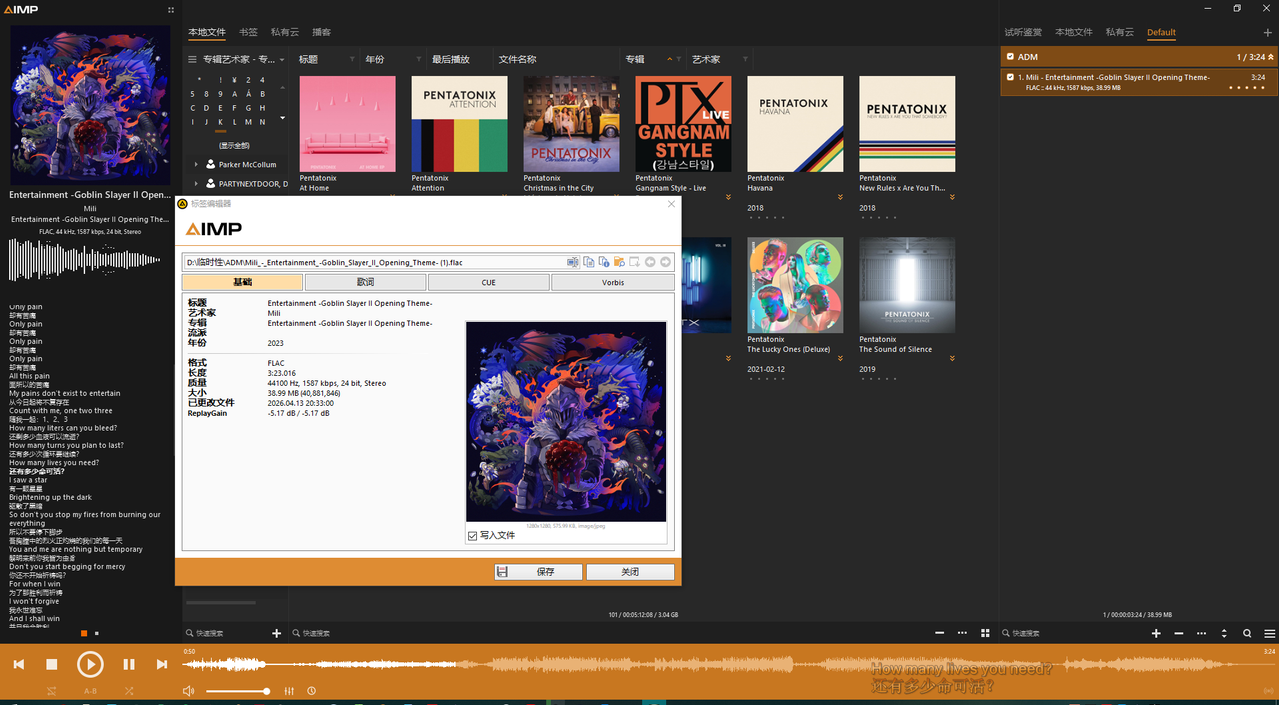Click the album cover in tag editor
1279x705 pixels.
566,421
